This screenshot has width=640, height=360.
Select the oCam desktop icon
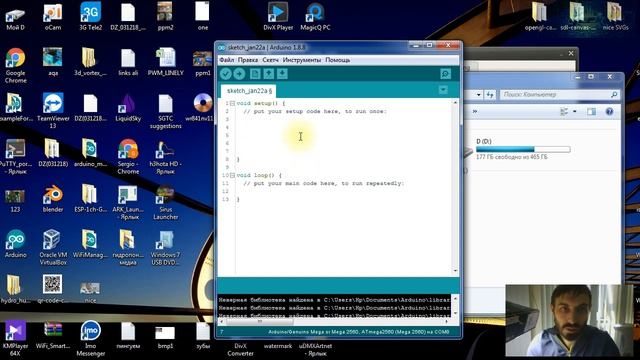point(53,17)
